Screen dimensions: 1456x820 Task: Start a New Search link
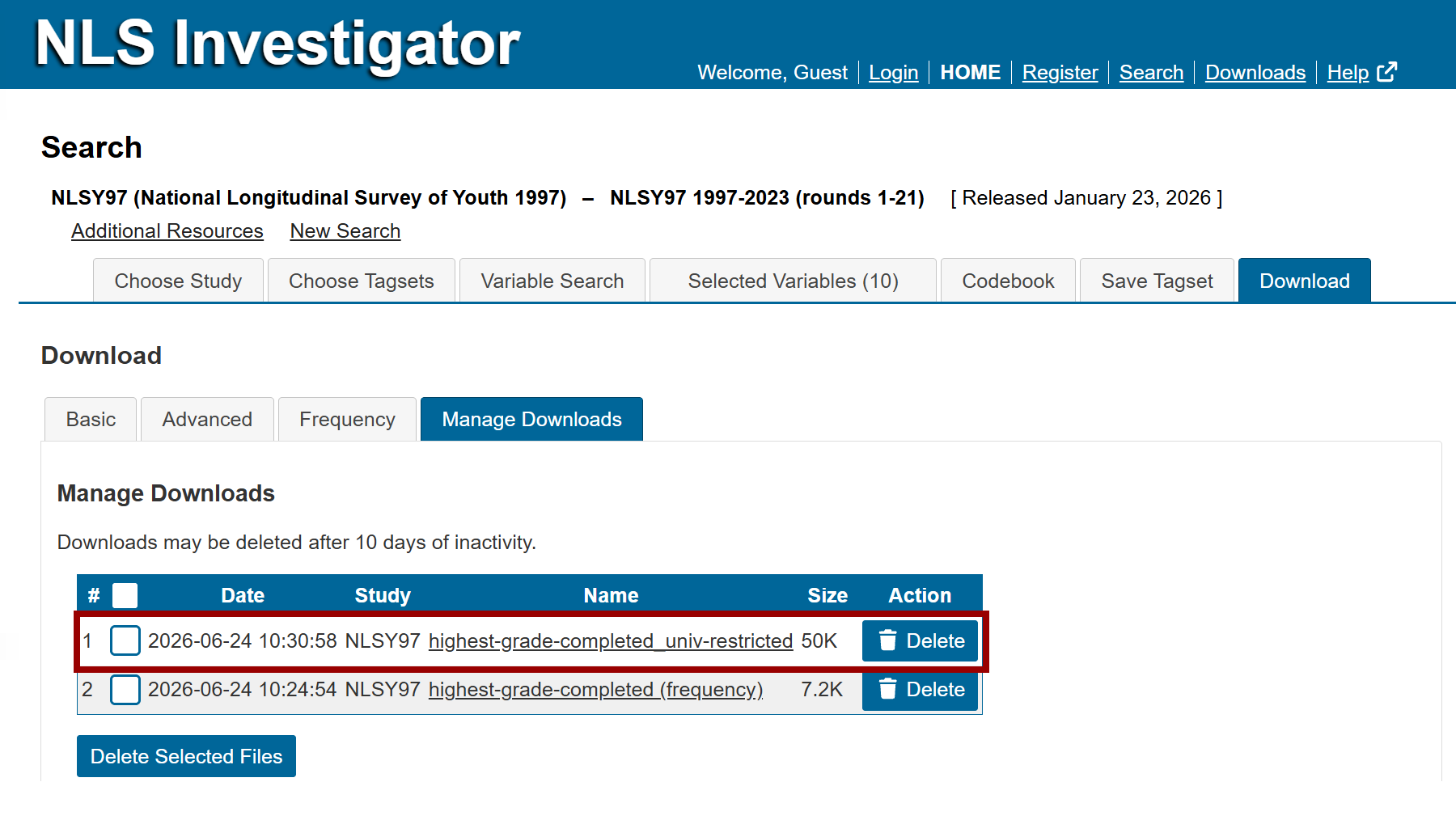point(345,230)
